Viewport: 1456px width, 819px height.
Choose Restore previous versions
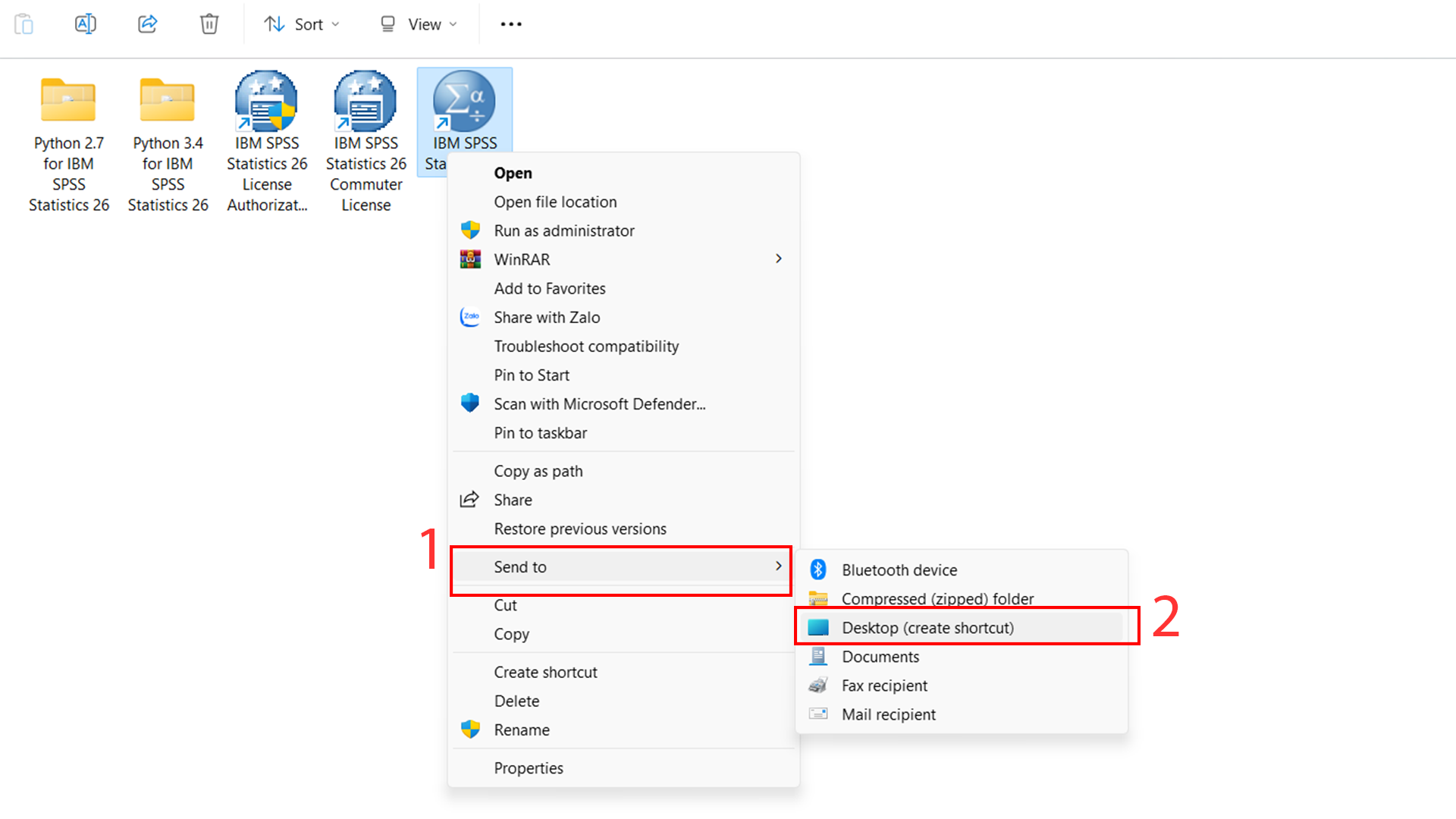[x=623, y=529]
